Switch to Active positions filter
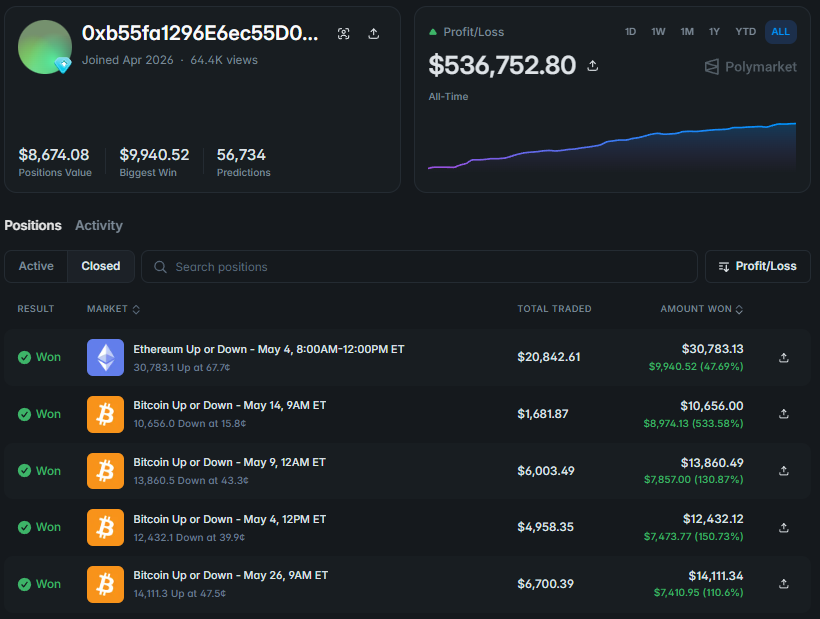 click(36, 266)
